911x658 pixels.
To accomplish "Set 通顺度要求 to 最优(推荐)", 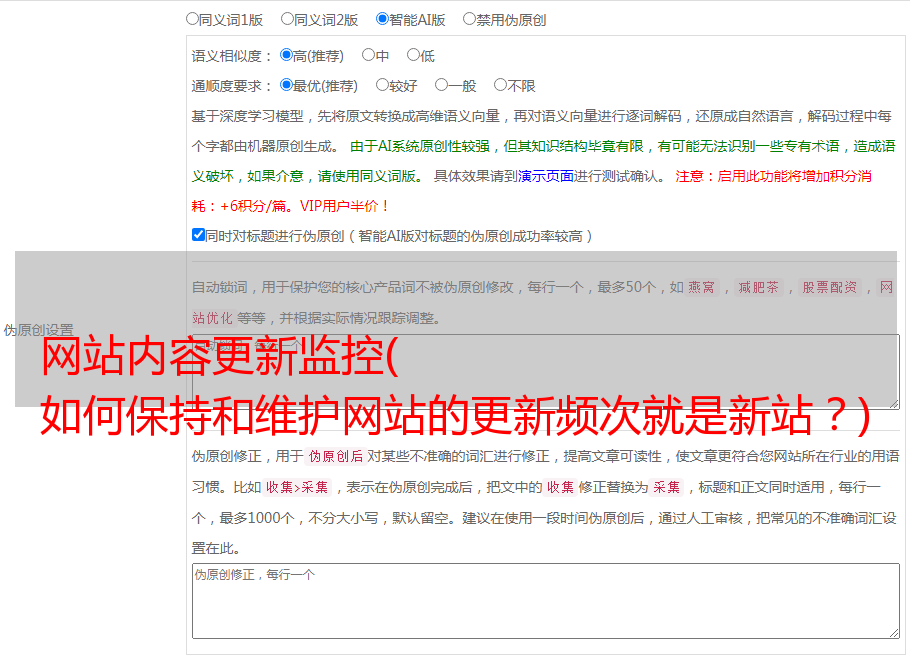I will coord(286,85).
